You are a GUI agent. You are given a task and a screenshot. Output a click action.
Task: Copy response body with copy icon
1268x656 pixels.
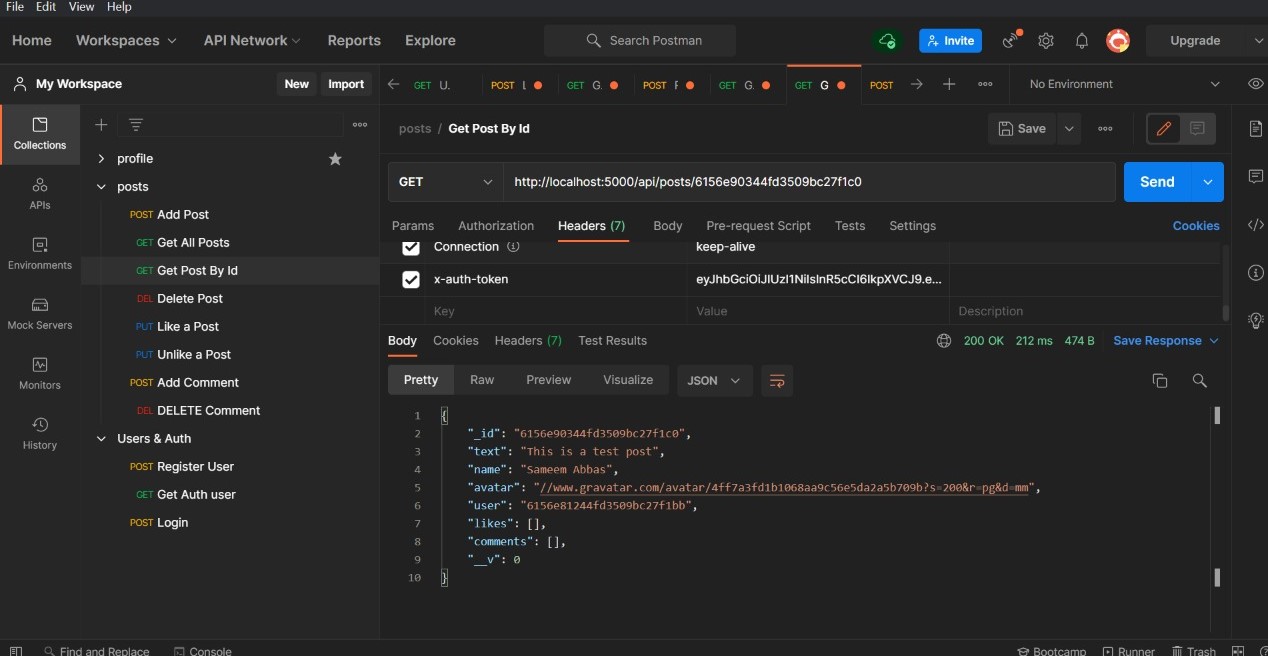pos(1160,381)
